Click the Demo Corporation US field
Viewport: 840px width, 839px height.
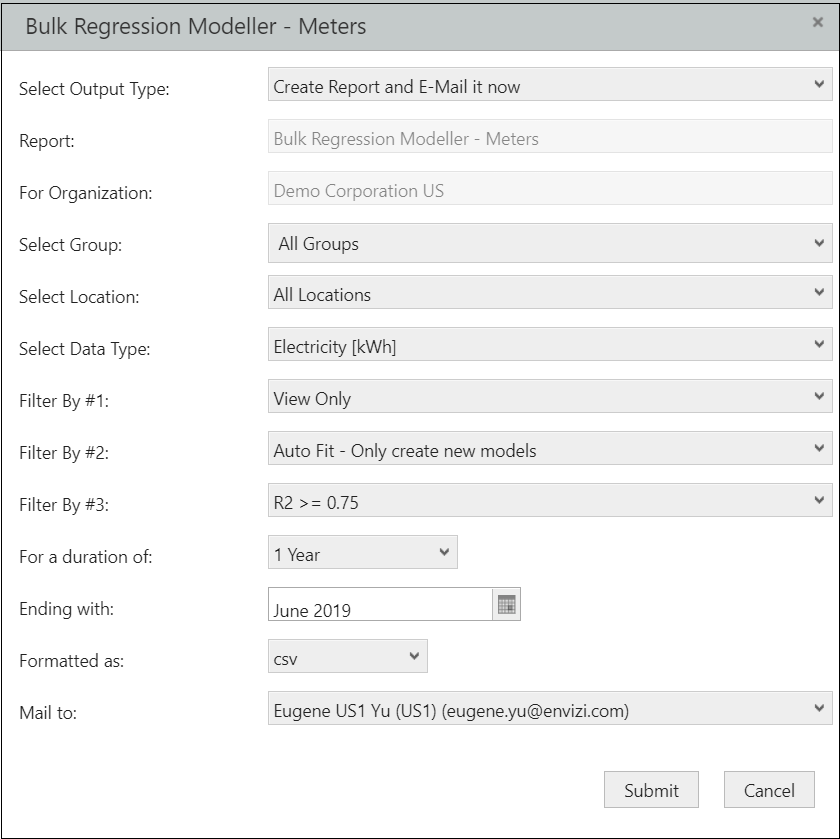(x=550, y=188)
